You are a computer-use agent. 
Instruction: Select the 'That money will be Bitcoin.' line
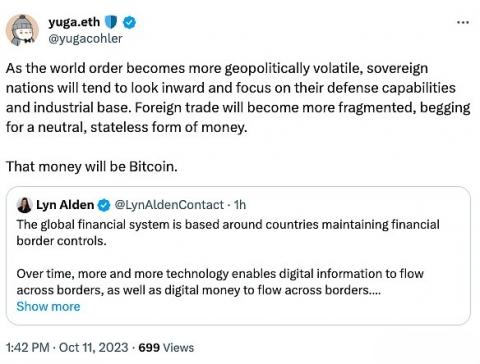[x=92, y=166]
